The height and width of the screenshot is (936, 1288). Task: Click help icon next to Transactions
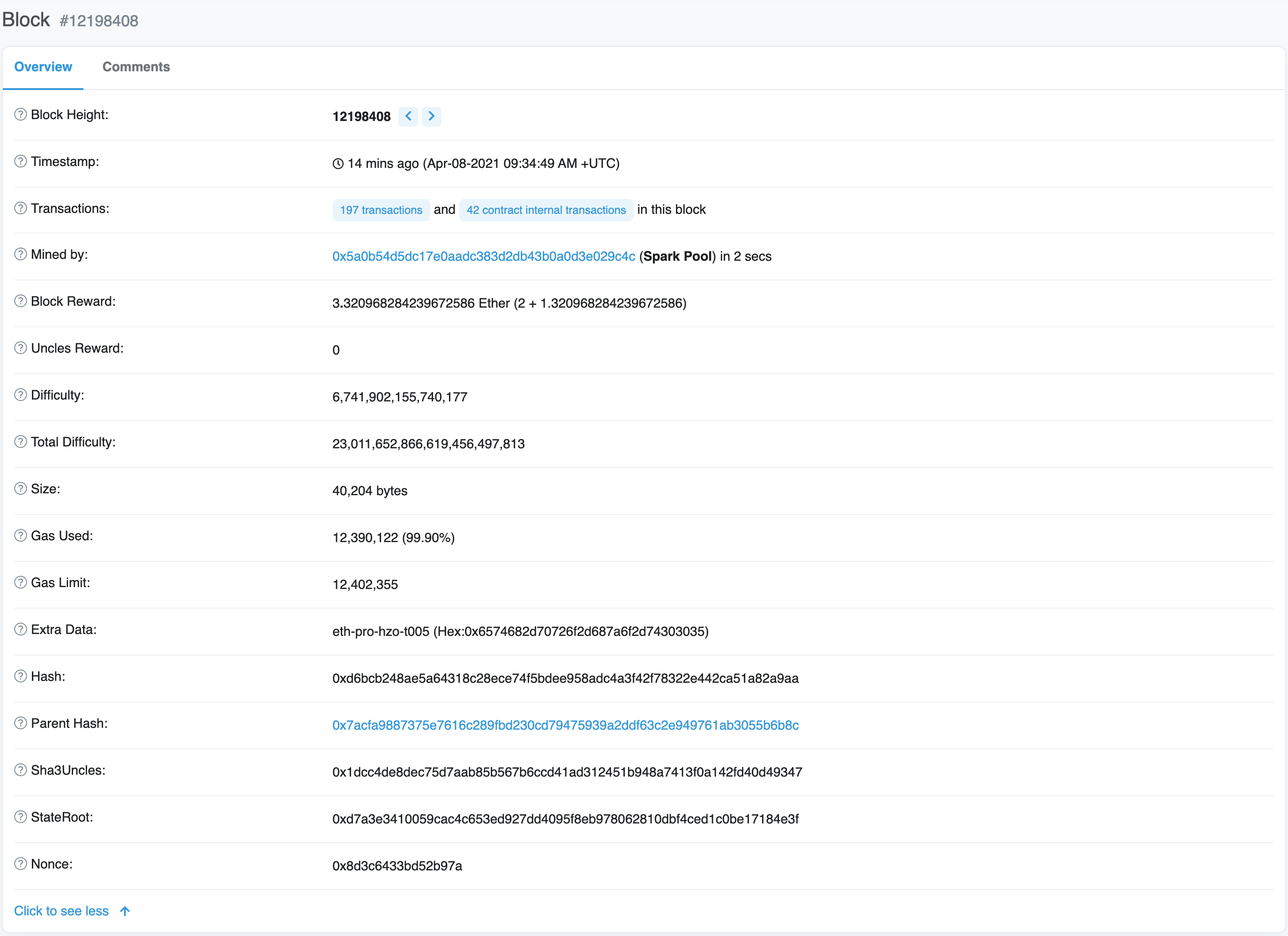[21, 209]
